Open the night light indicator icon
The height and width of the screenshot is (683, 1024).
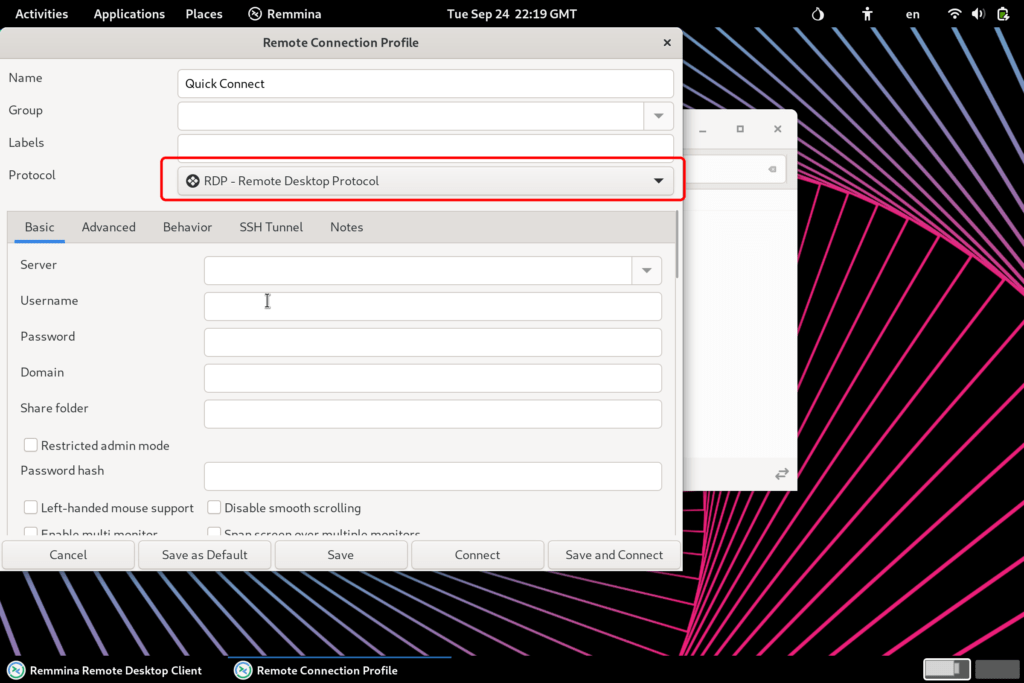pos(818,14)
